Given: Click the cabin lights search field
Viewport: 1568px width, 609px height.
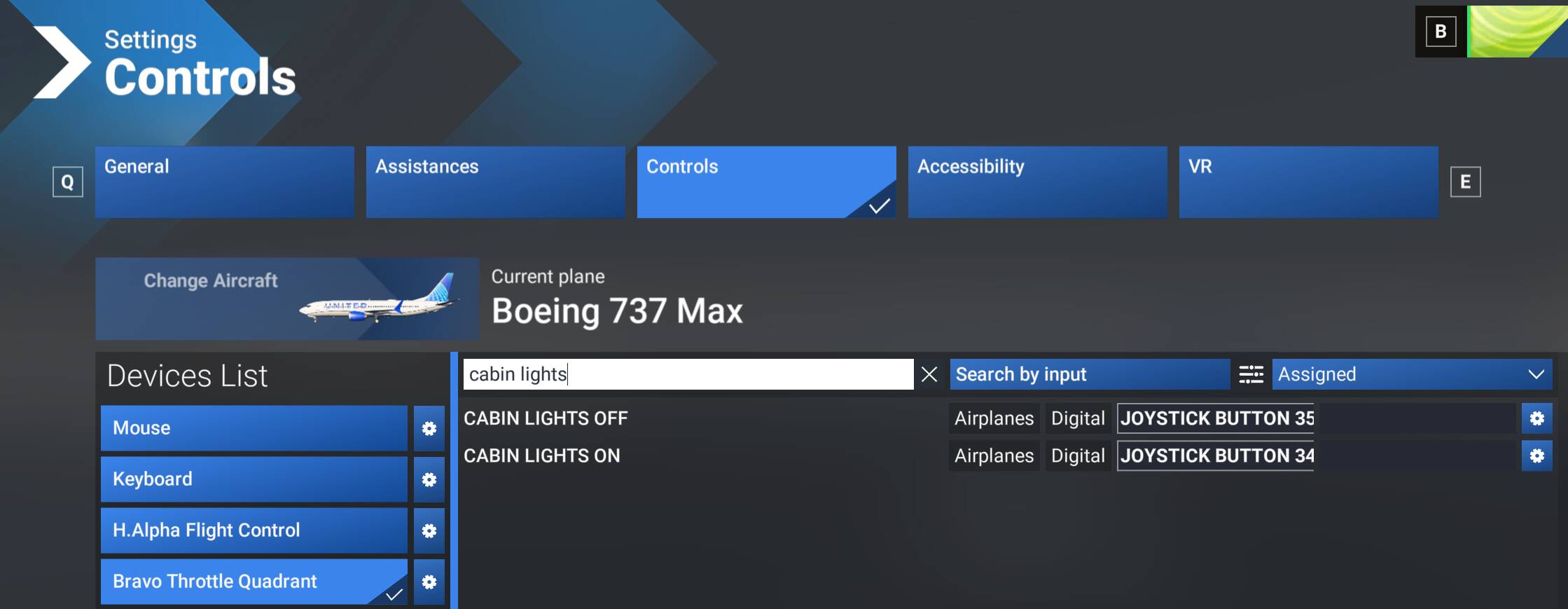Looking at the screenshot, I should click(x=688, y=374).
